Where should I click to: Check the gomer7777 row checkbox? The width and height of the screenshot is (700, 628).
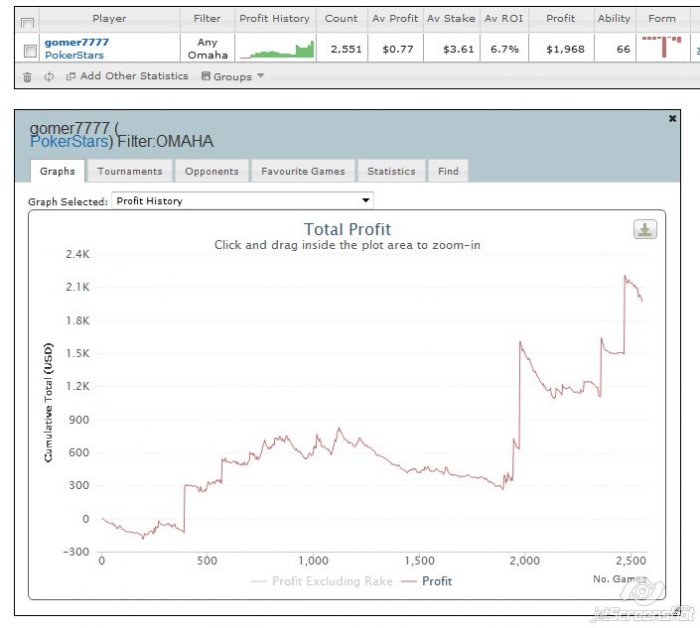point(30,50)
